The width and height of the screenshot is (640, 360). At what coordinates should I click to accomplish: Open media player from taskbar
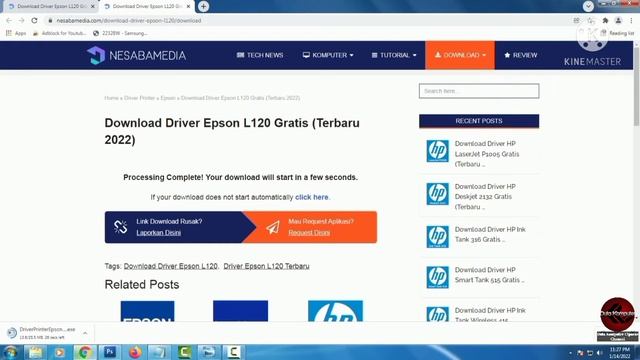[60, 352]
